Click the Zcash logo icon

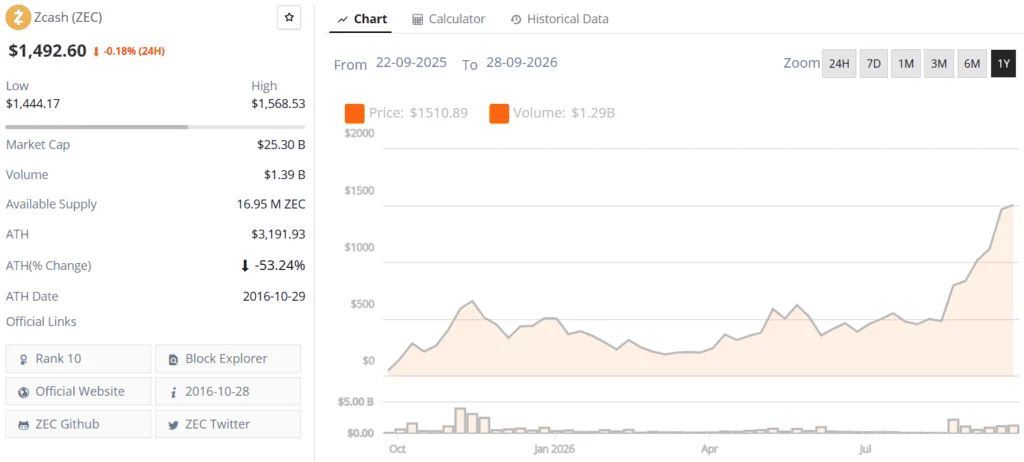18,17
